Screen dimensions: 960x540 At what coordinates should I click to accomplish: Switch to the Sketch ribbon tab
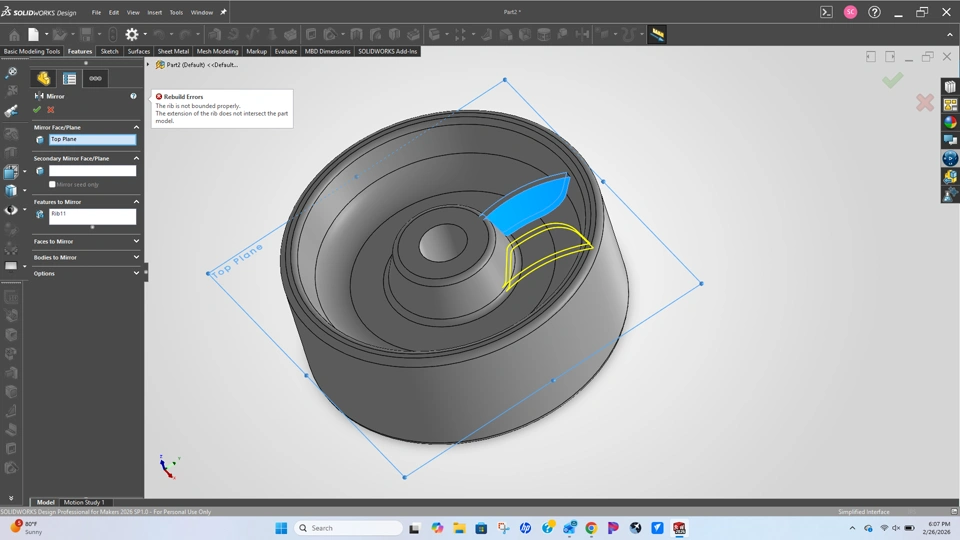coord(109,51)
